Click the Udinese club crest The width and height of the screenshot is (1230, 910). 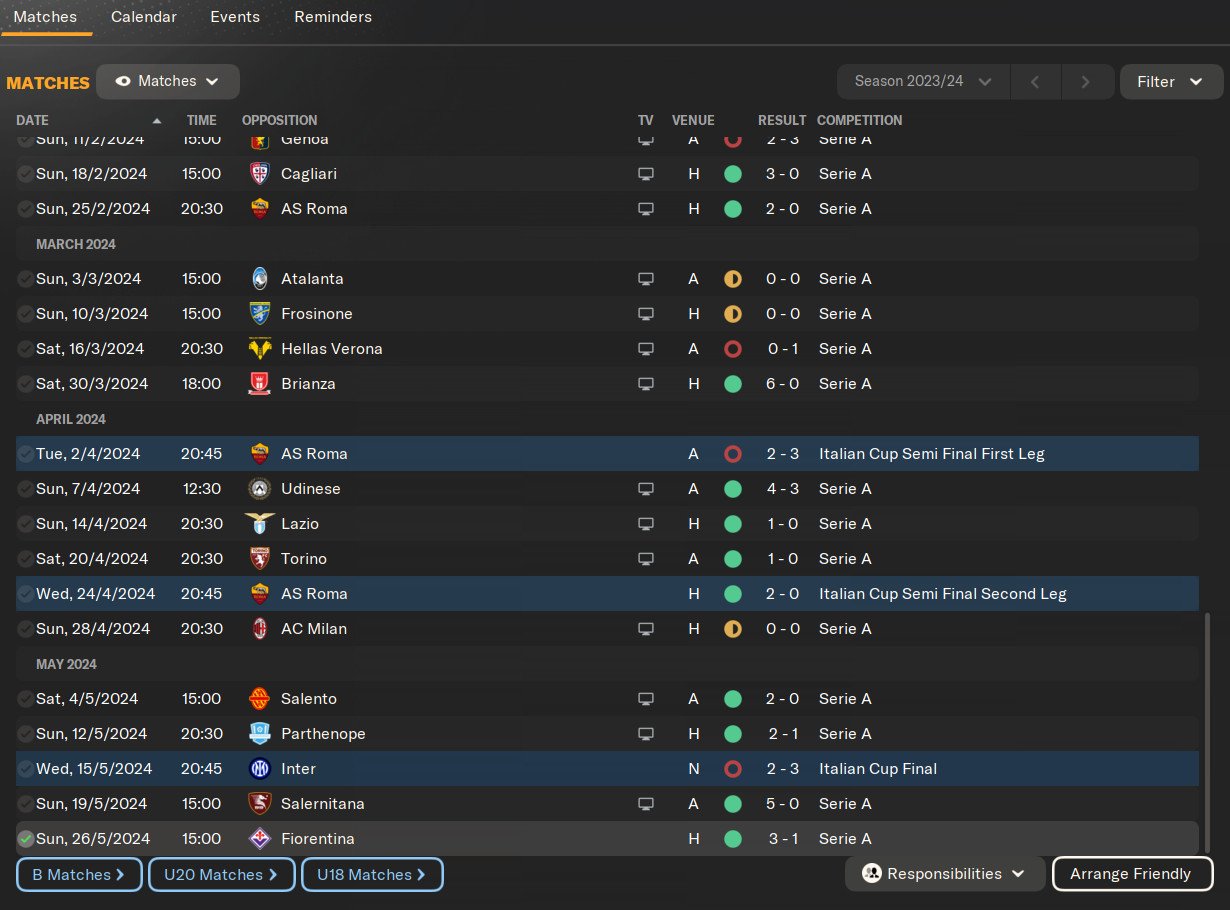pos(259,488)
